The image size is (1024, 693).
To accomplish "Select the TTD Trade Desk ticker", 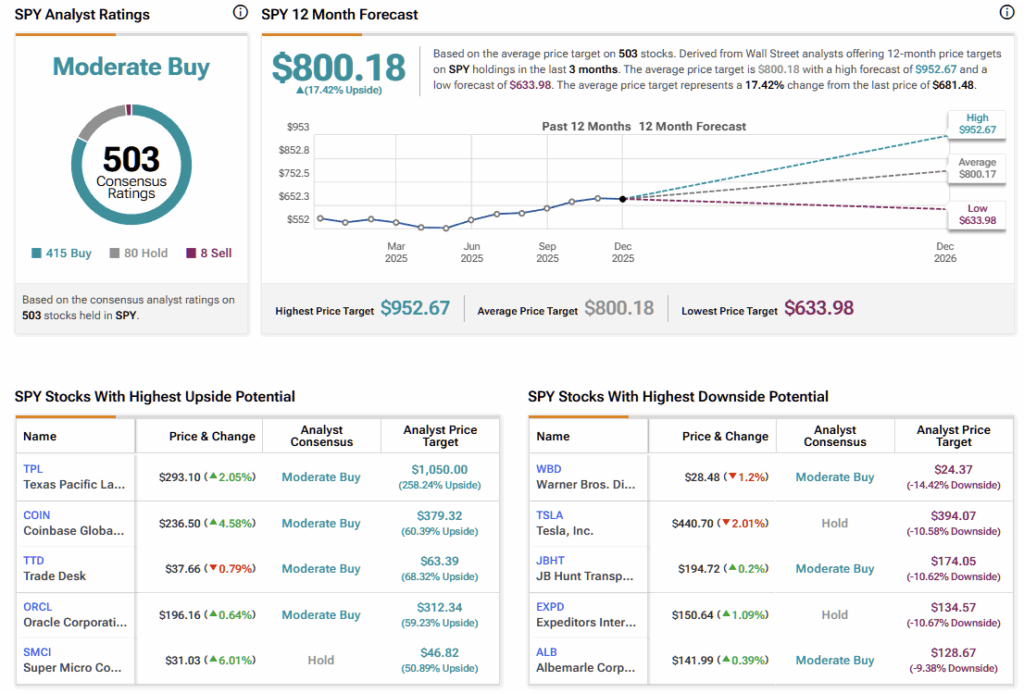I will click(x=34, y=560).
